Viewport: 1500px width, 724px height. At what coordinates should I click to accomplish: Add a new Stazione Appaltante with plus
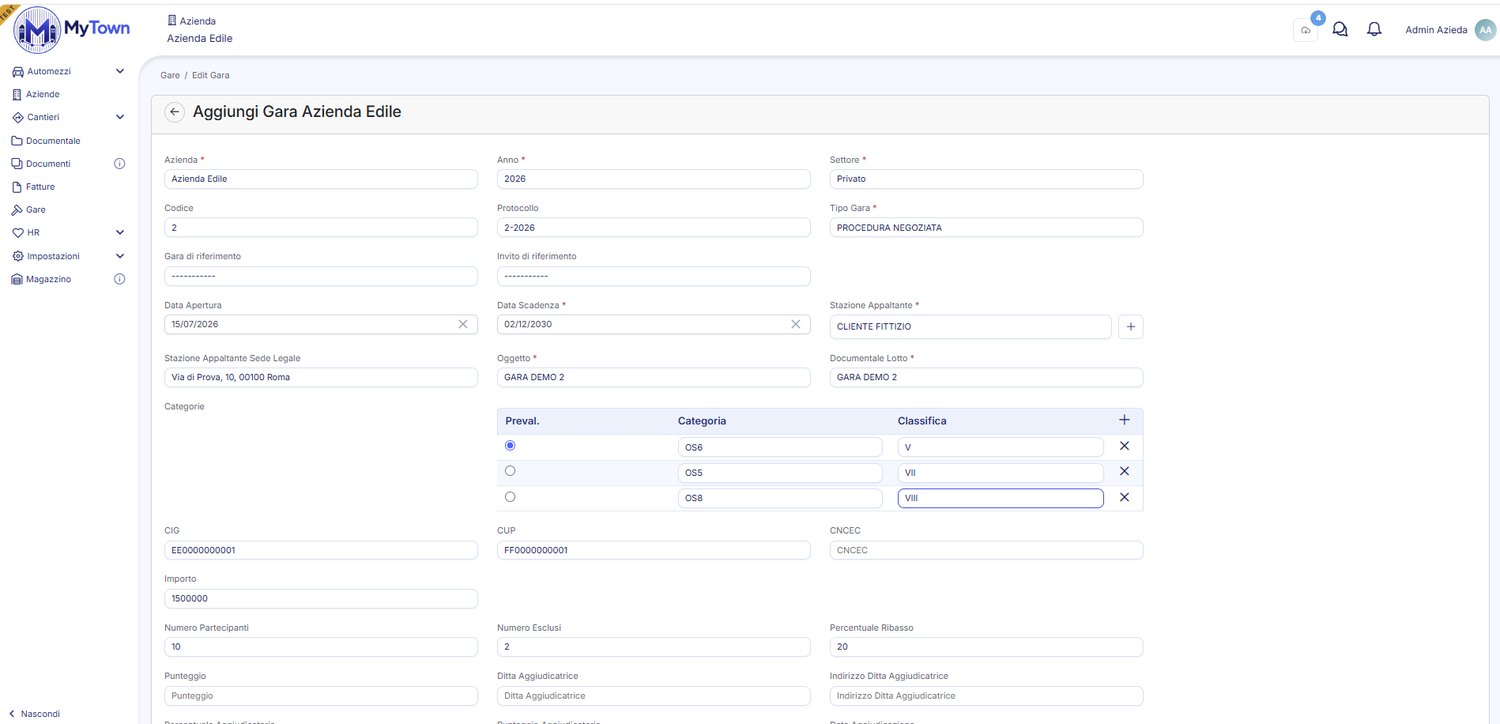pyautogui.click(x=1130, y=327)
